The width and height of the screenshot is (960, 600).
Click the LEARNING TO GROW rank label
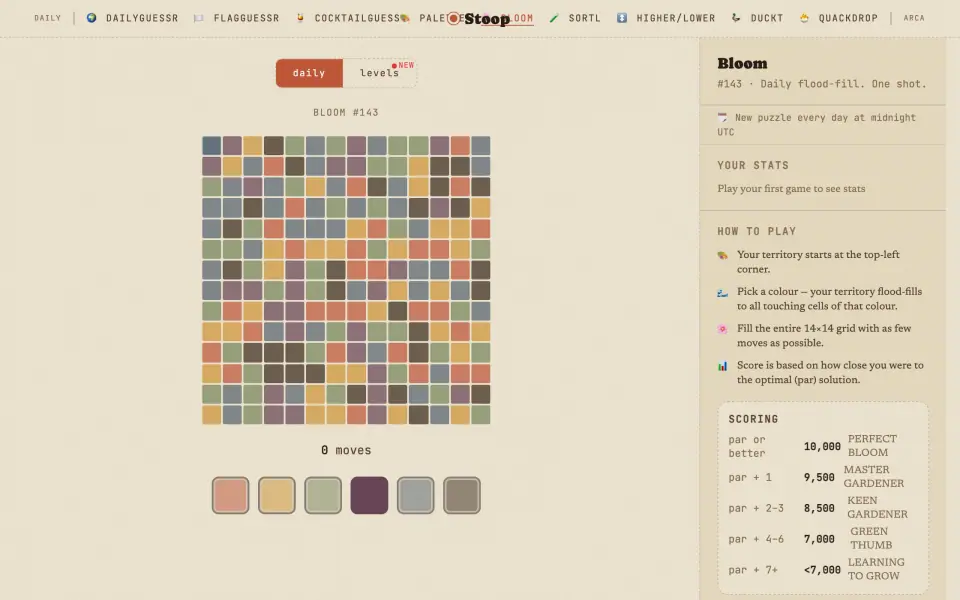(x=874, y=569)
